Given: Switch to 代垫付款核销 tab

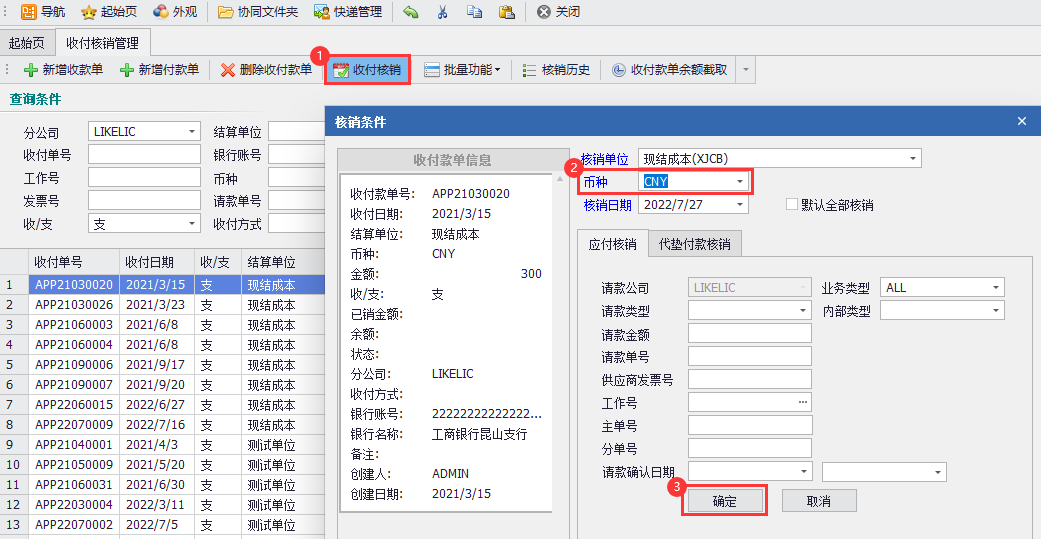Looking at the screenshot, I should tap(694, 244).
